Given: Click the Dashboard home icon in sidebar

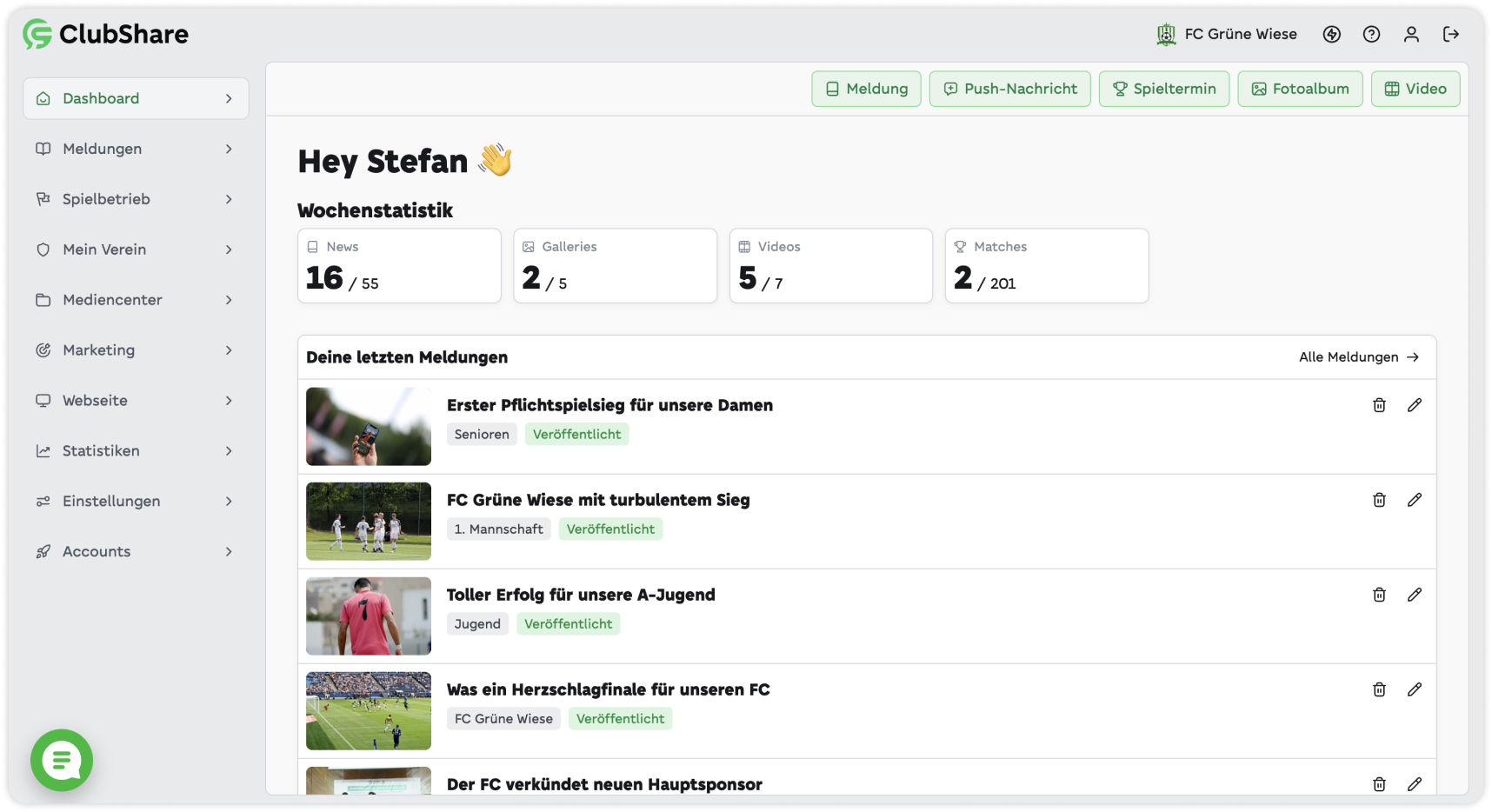Looking at the screenshot, I should 43,98.
